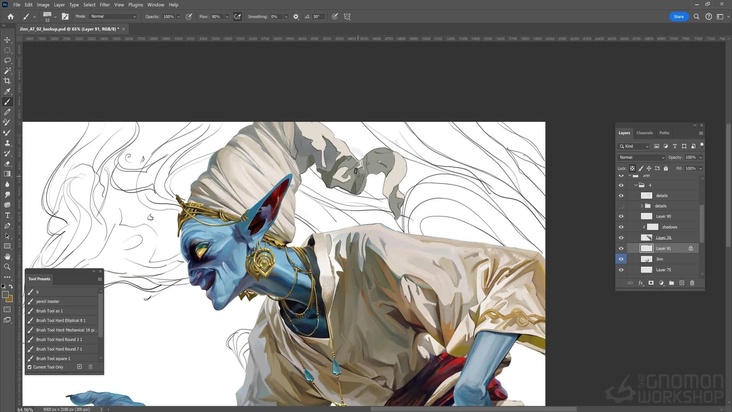Toggle pressure for opacity

189,16
